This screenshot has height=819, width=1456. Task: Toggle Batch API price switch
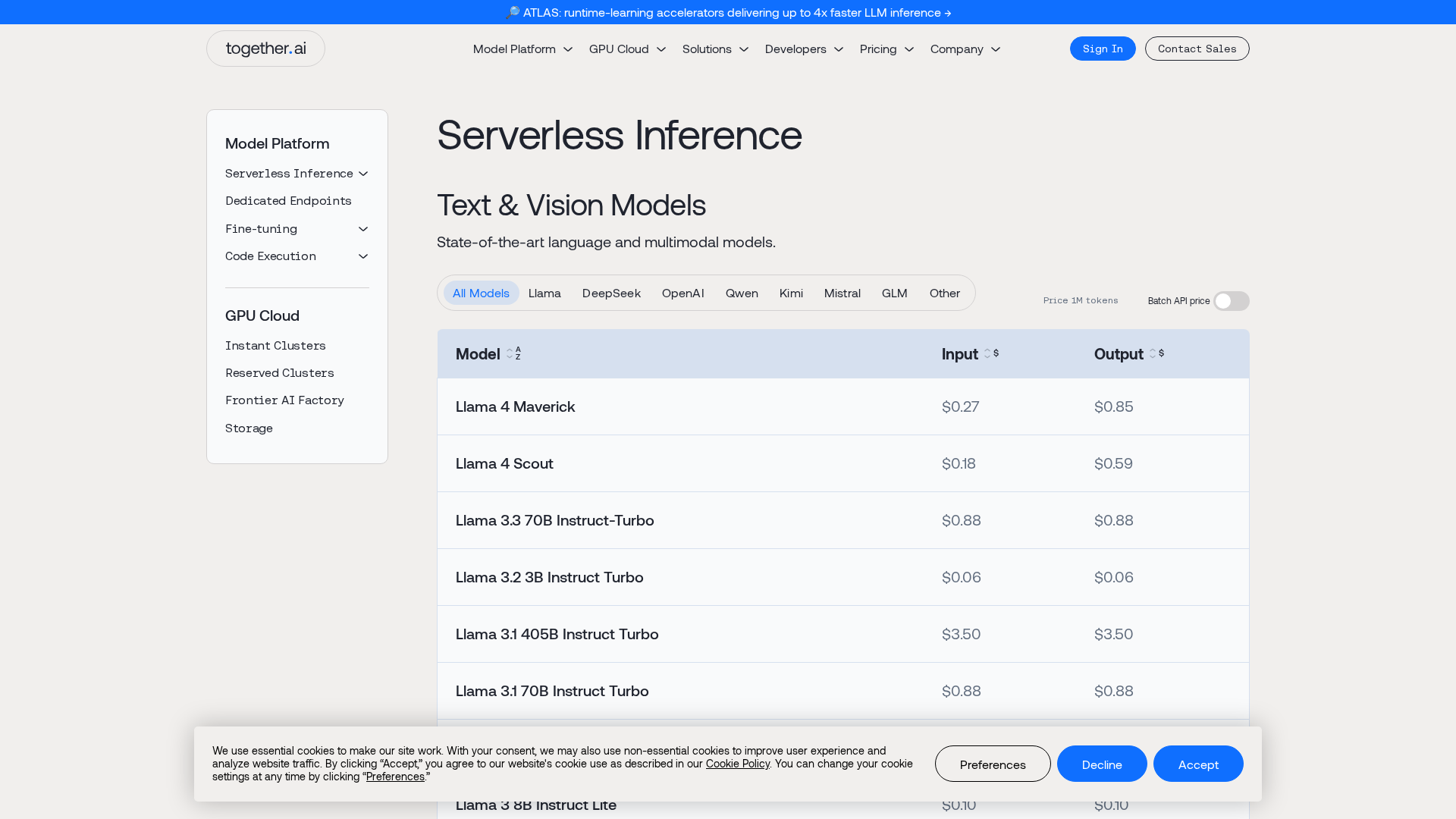point(1231,301)
